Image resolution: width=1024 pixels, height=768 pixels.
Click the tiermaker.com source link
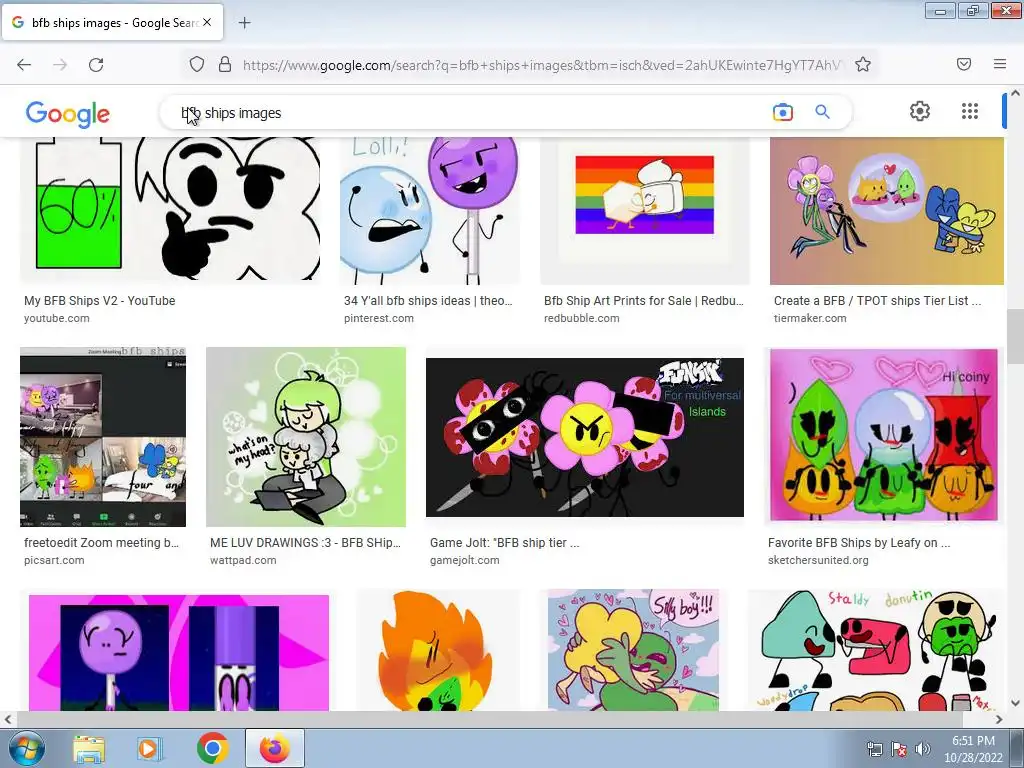pos(810,318)
